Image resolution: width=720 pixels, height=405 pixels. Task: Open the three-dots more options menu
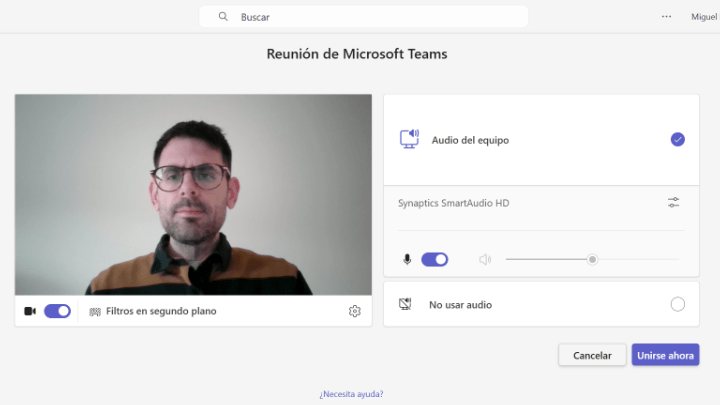(666, 17)
